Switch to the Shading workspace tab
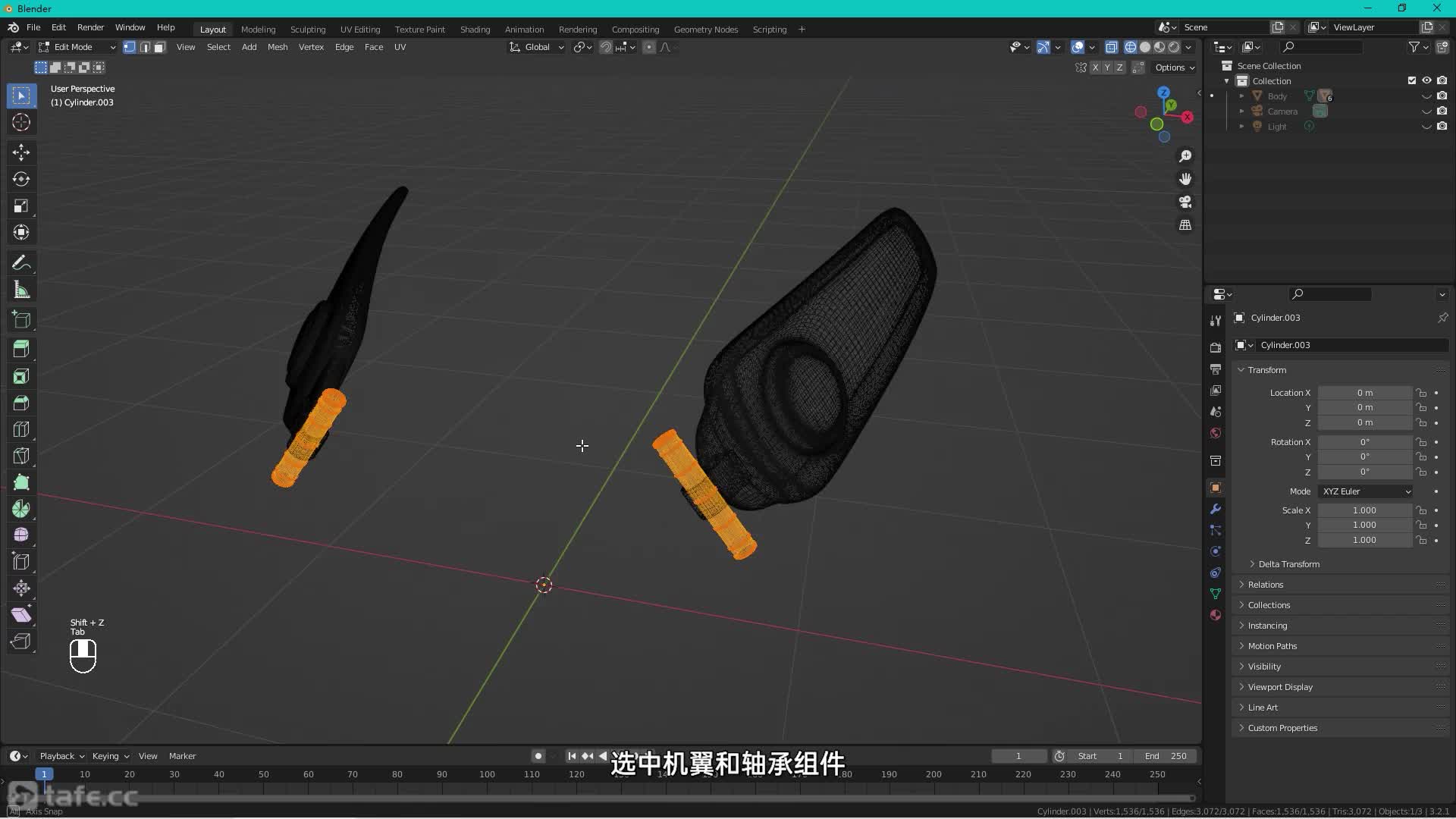Viewport: 1456px width, 819px height. pos(475,30)
